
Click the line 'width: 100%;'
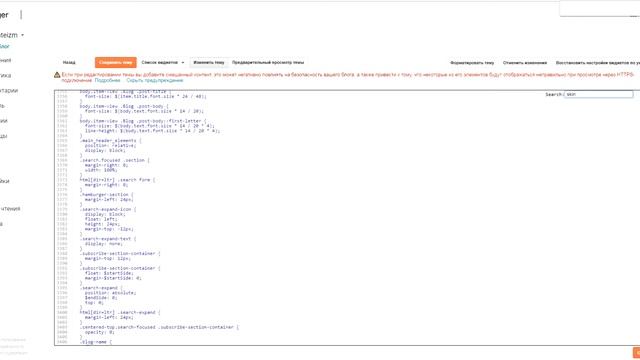click(101, 170)
